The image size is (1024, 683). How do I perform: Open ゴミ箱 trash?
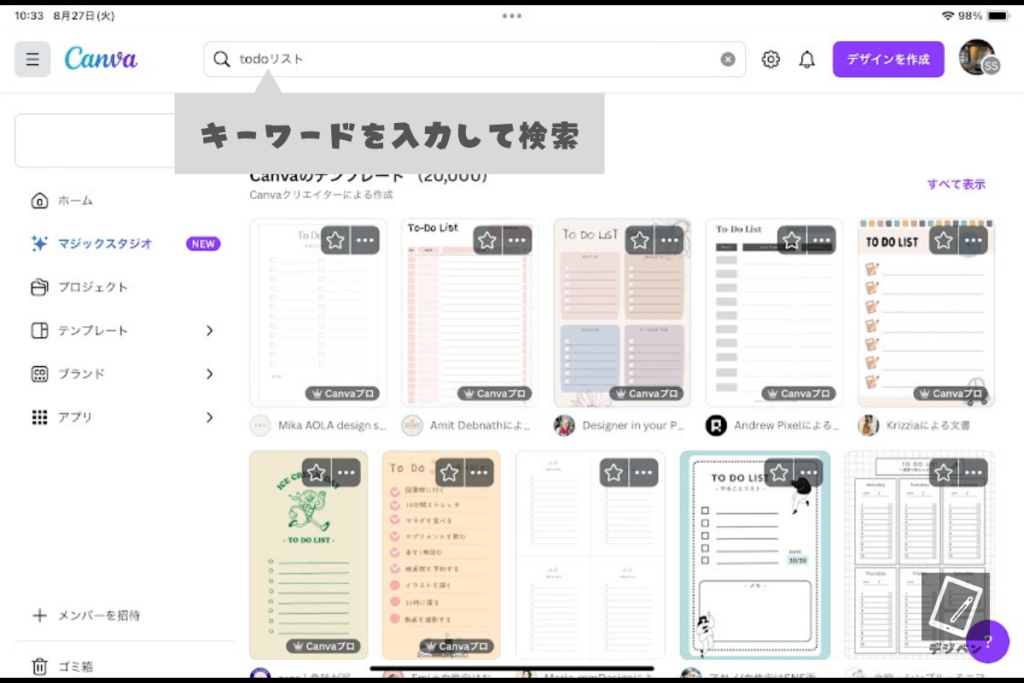pos(63,666)
